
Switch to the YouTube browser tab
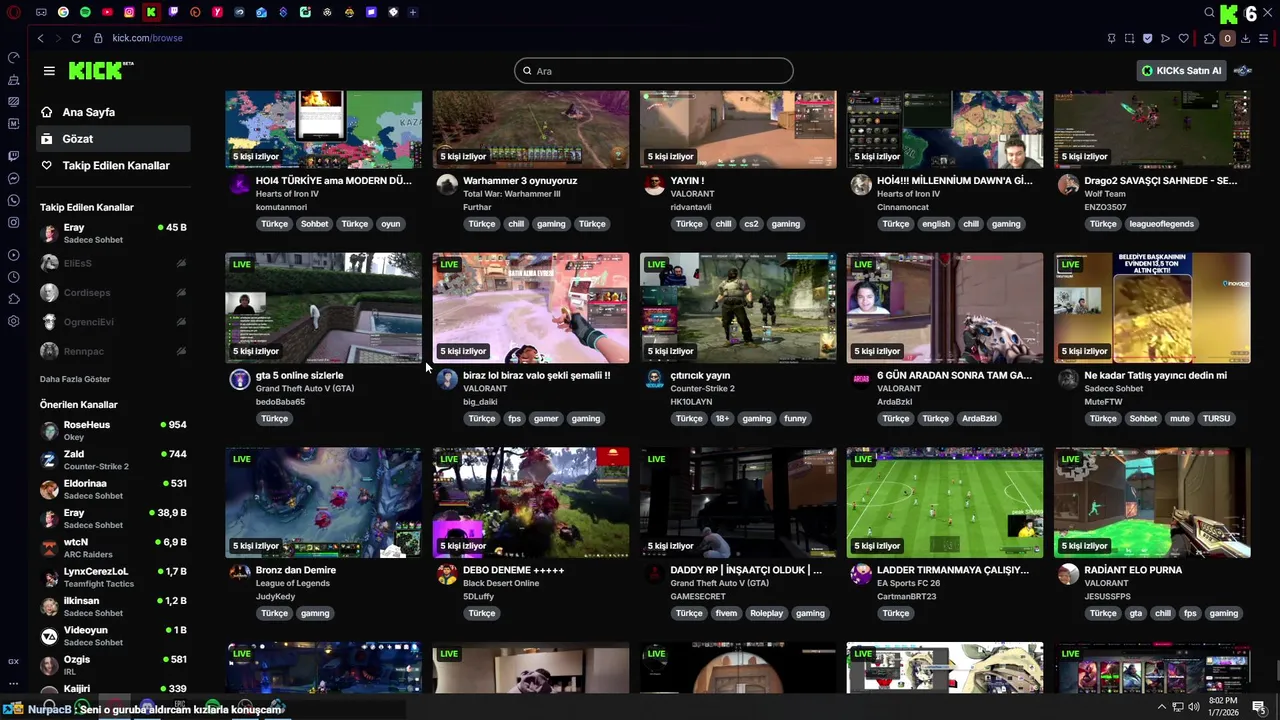107,12
